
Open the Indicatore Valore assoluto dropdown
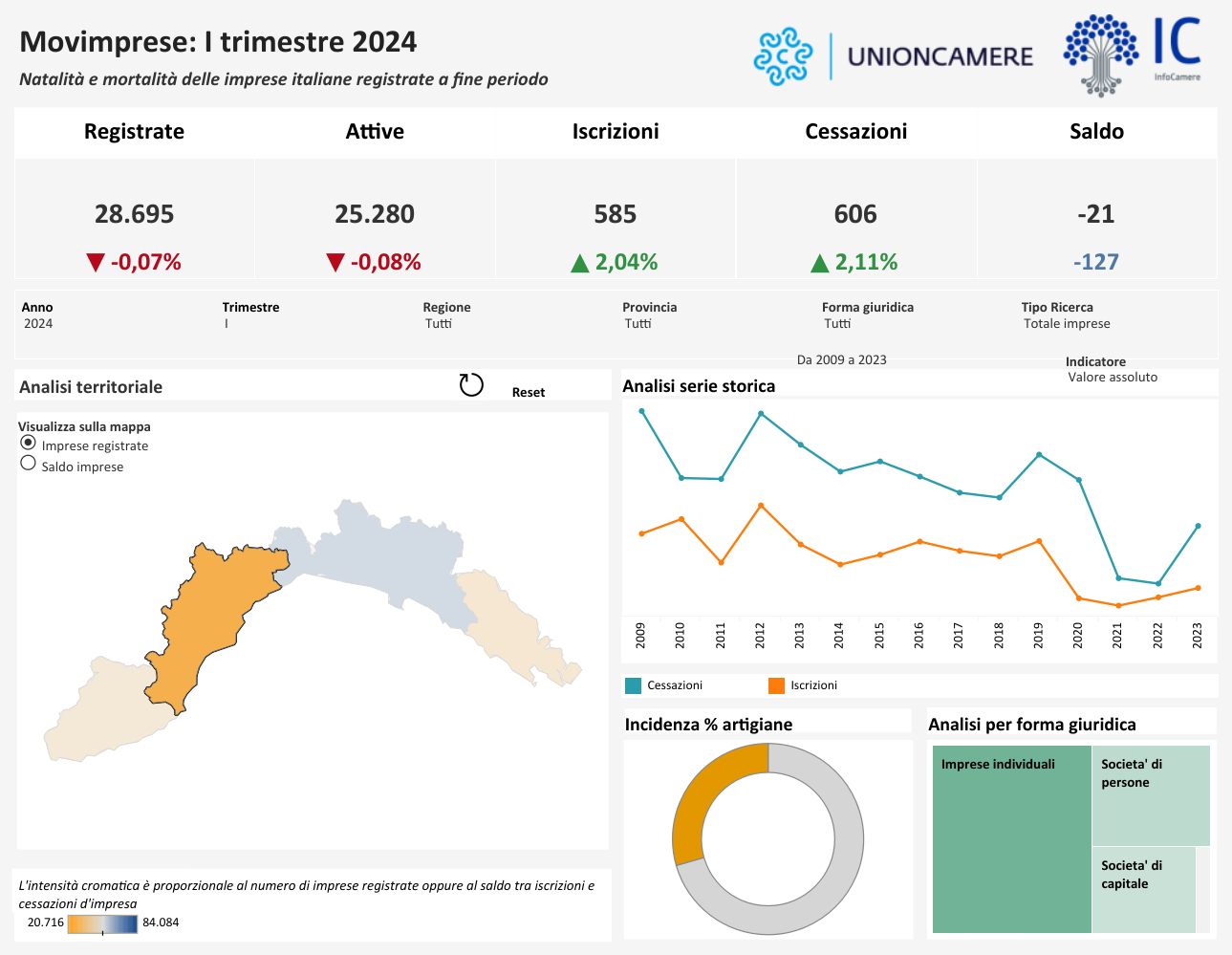[x=1113, y=378]
